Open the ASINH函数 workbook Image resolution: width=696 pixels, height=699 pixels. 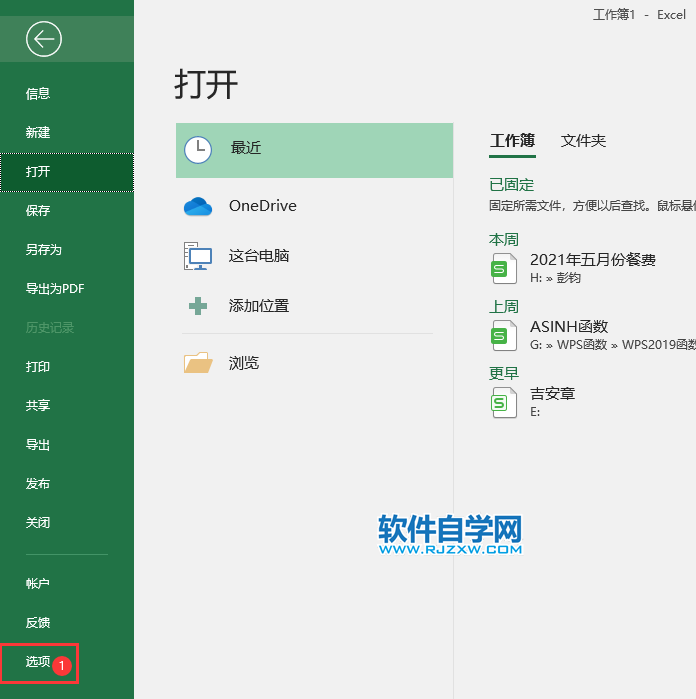pos(569,327)
